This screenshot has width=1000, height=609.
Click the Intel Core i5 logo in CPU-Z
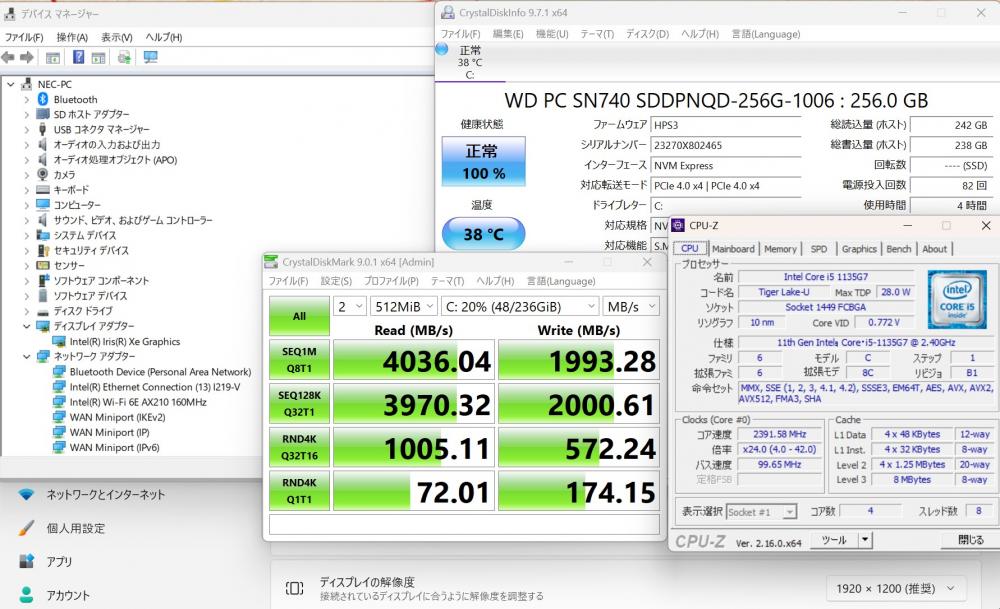pyautogui.click(x=957, y=299)
